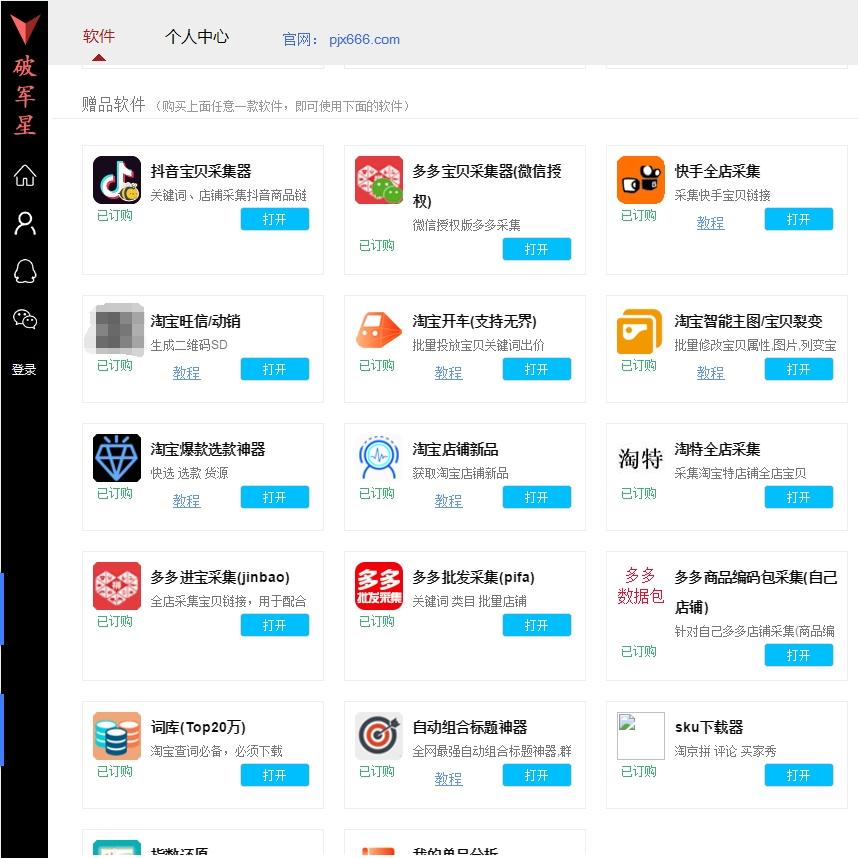Open the user profile icon in the sidebar

pos(24,223)
